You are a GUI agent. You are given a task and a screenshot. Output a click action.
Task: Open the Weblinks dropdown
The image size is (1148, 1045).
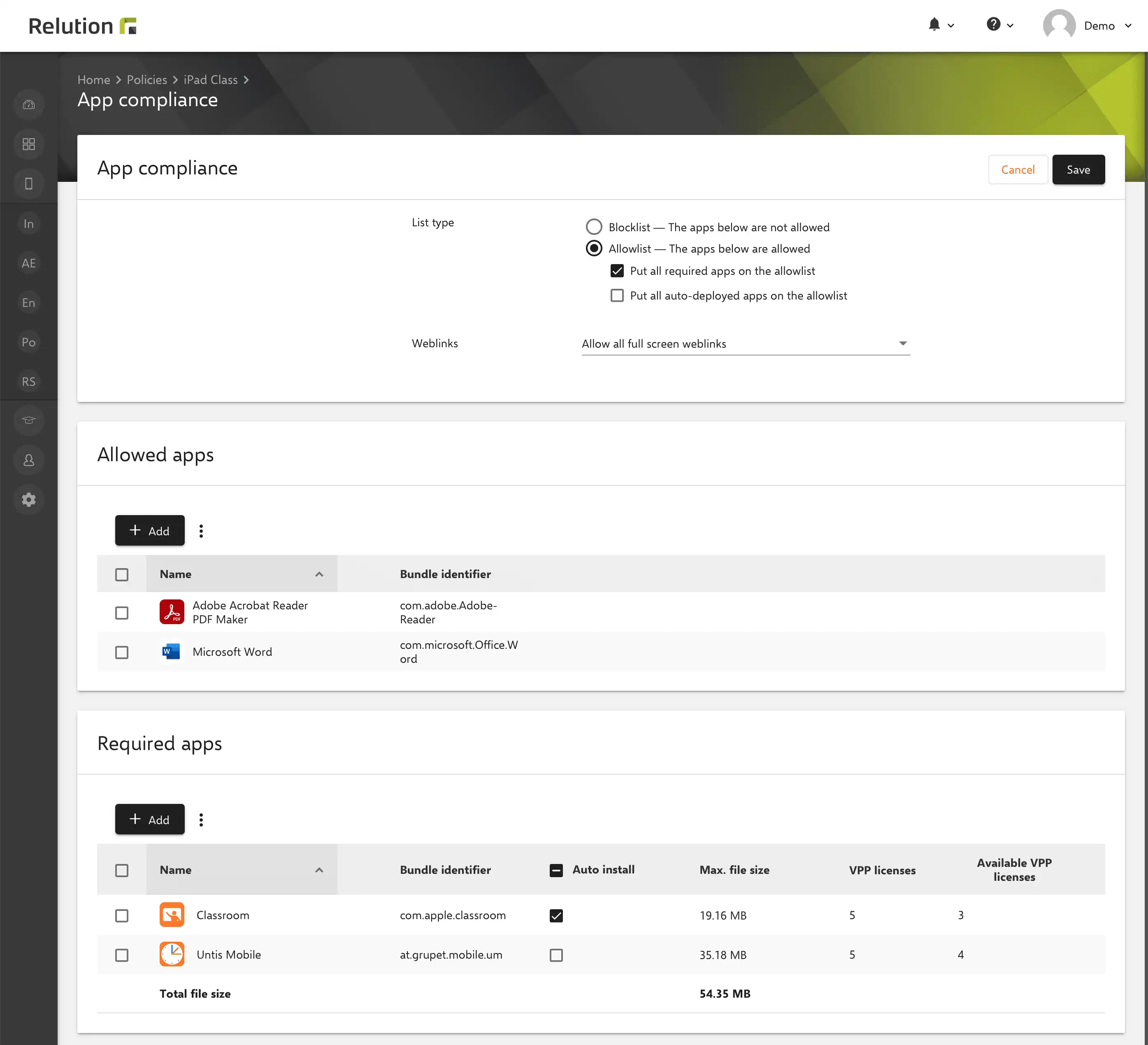pyautogui.click(x=746, y=344)
